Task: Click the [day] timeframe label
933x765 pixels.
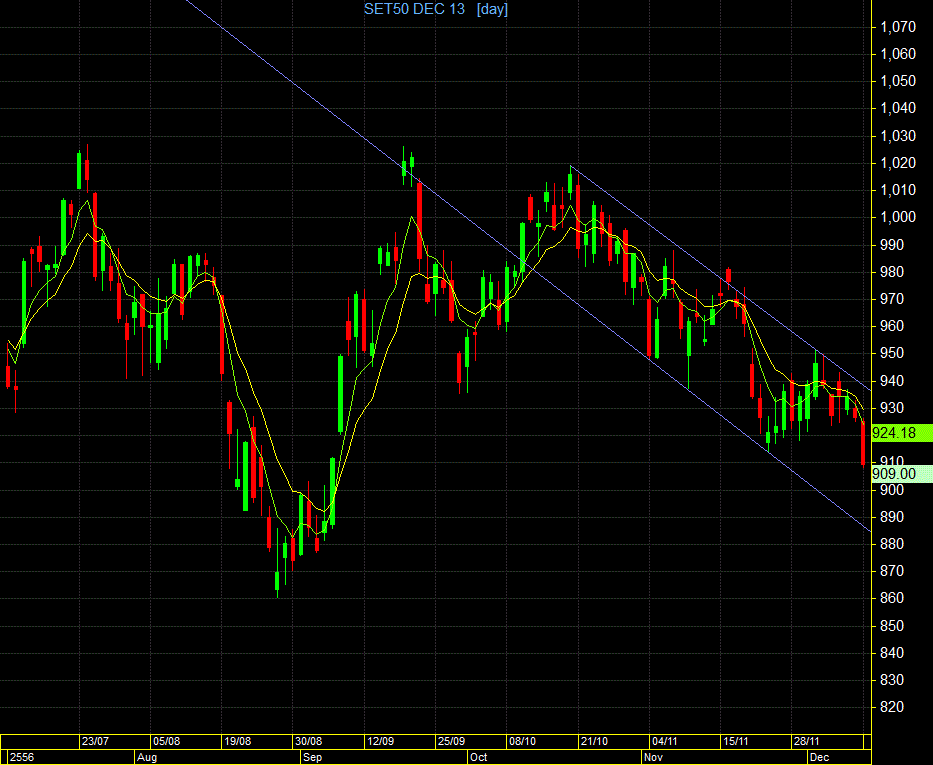Action: pos(492,9)
